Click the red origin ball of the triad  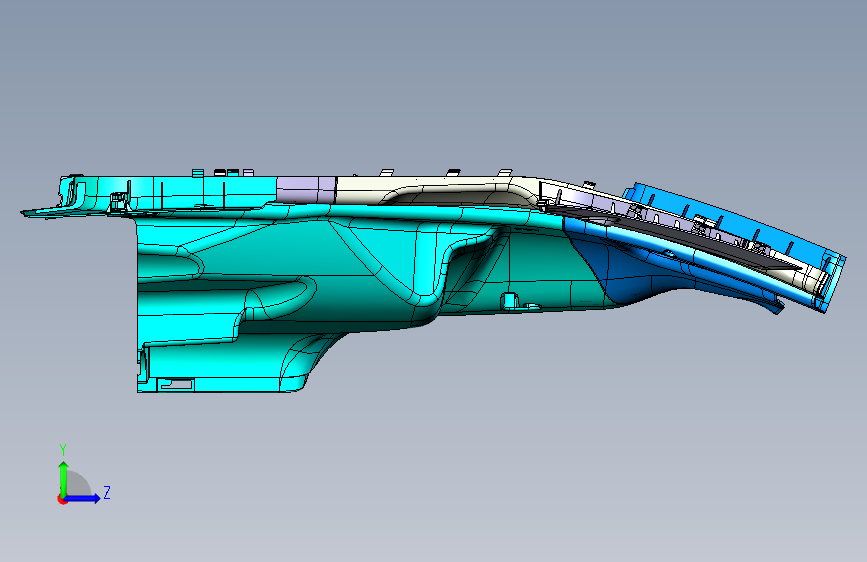click(62, 499)
